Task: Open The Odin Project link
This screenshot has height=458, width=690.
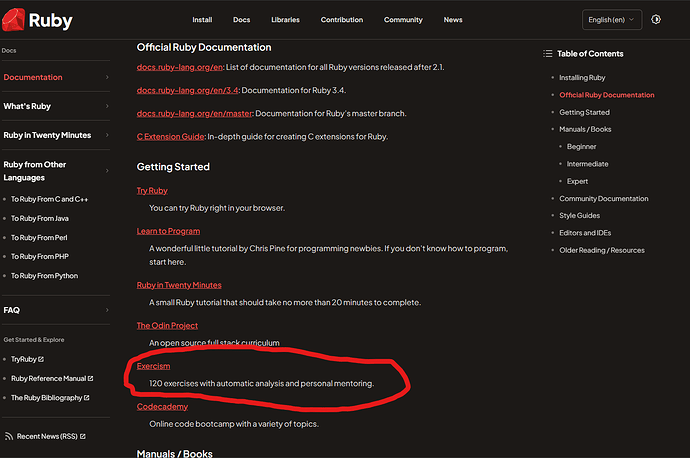Action: coord(167,326)
